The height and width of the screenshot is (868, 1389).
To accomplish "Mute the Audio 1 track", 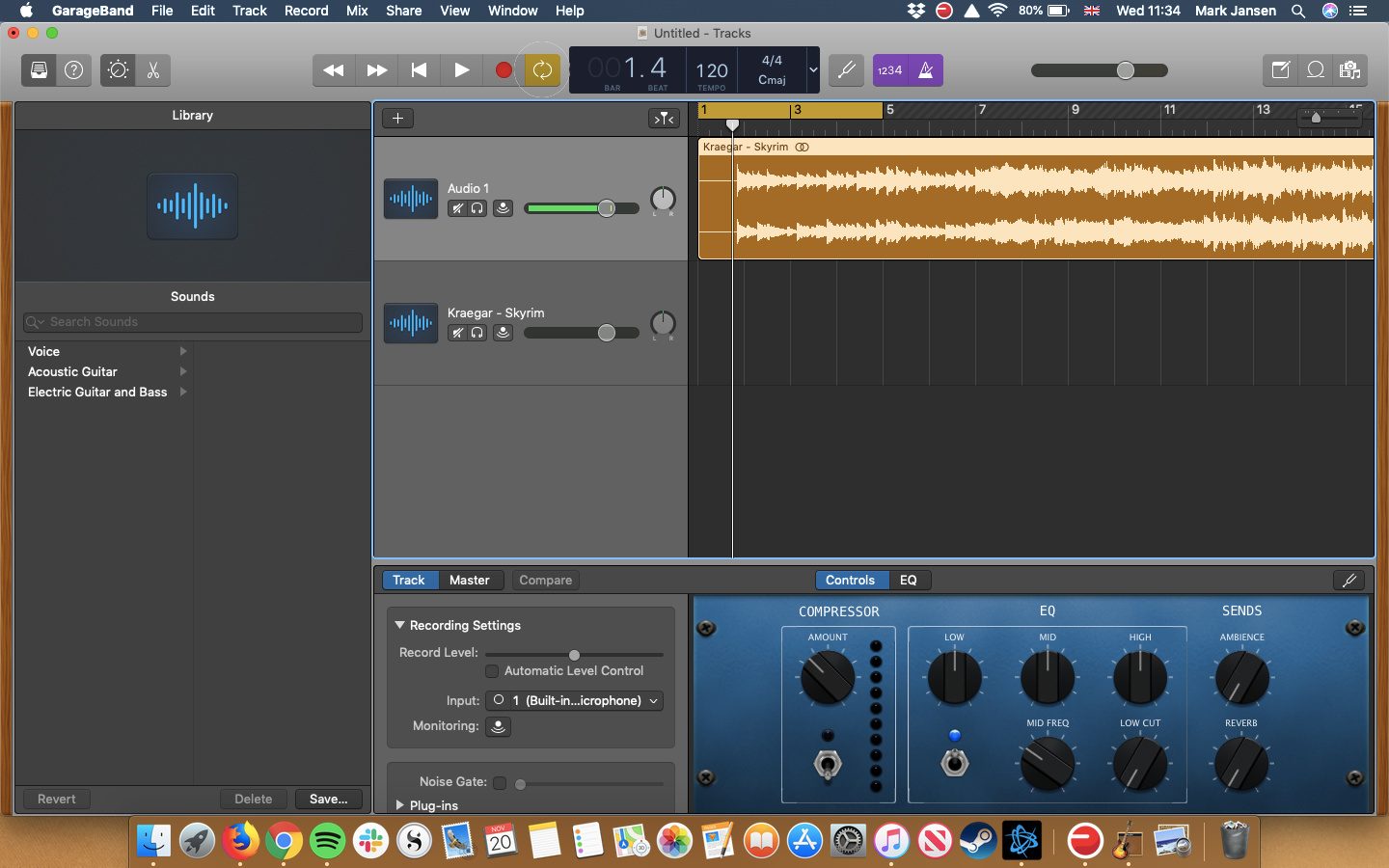I will [x=458, y=208].
